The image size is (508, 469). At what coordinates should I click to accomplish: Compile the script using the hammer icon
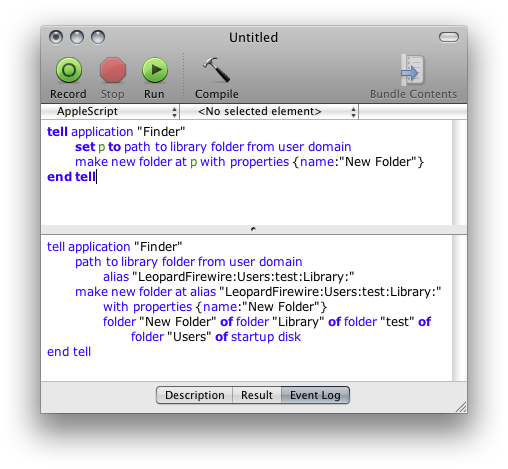point(217,70)
